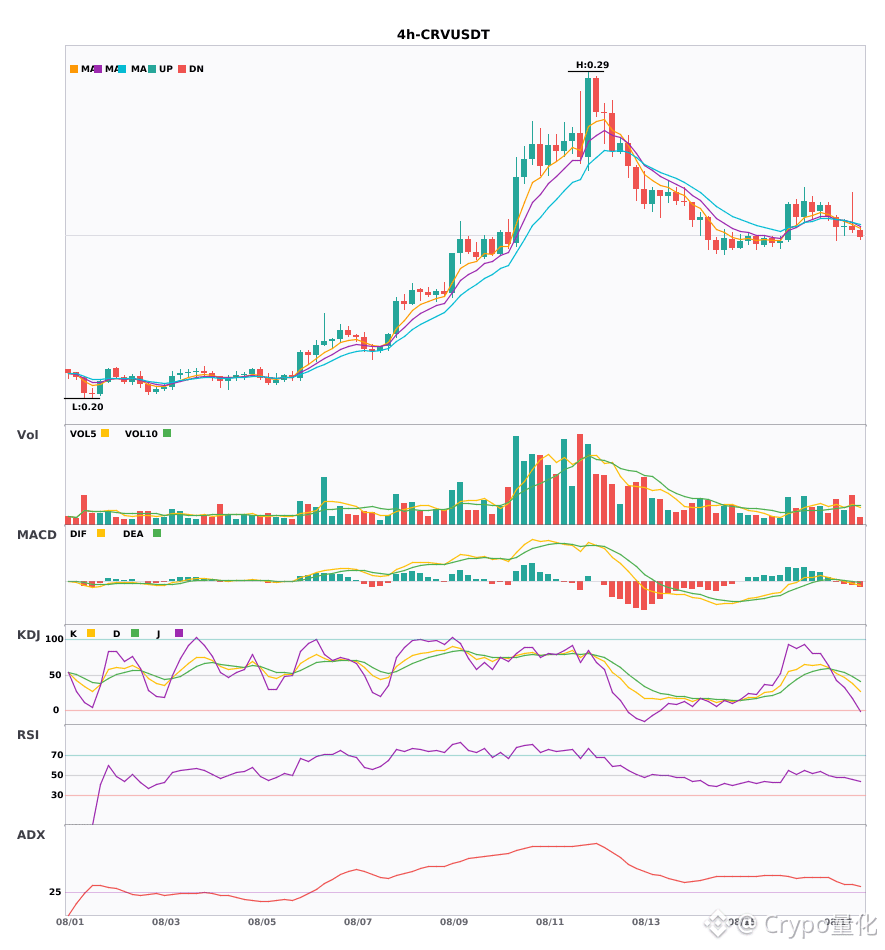Select the DEA legend text
The height and width of the screenshot is (950, 885).
coord(133,534)
